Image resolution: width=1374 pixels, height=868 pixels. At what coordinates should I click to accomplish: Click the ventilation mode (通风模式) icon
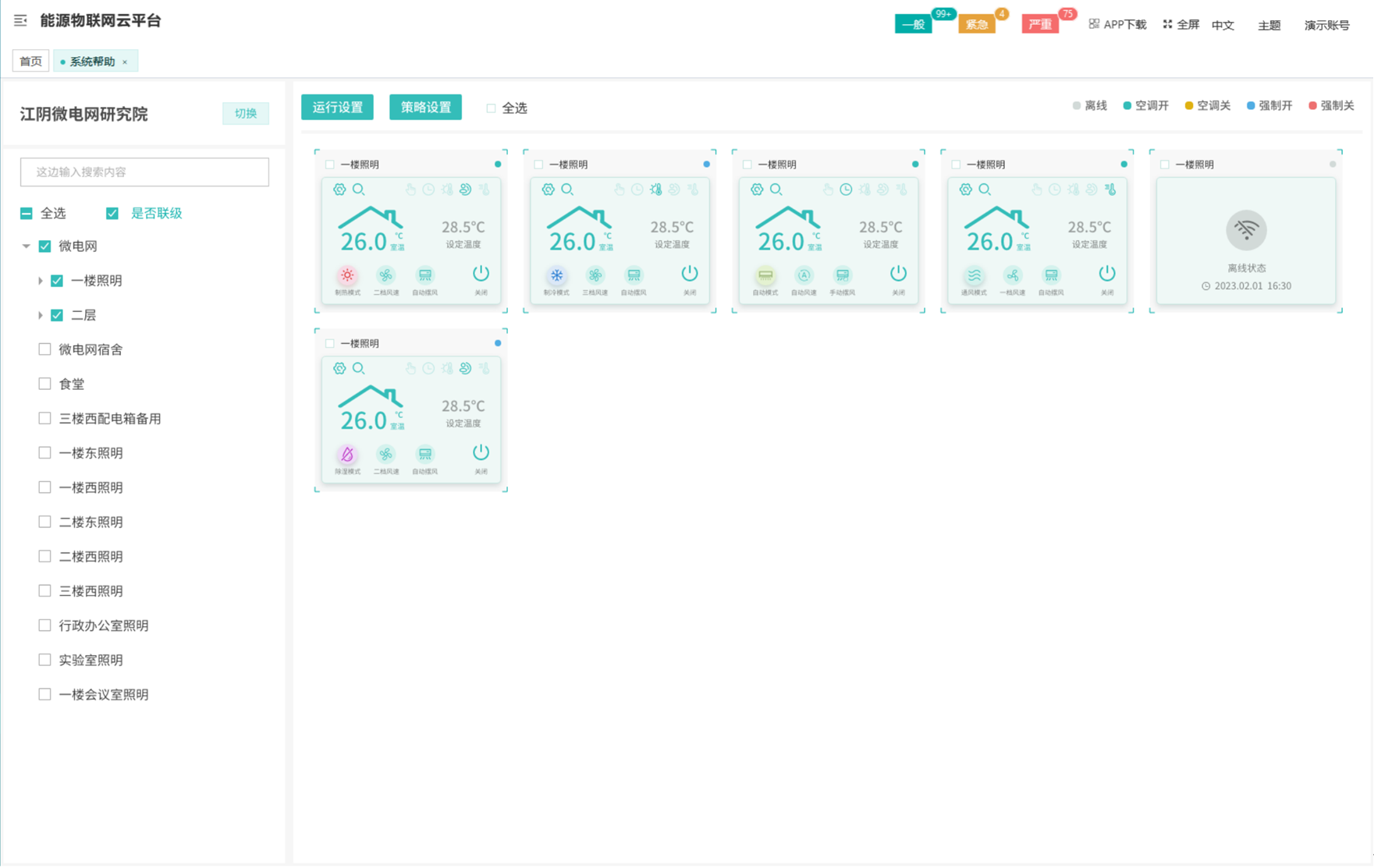[974, 275]
